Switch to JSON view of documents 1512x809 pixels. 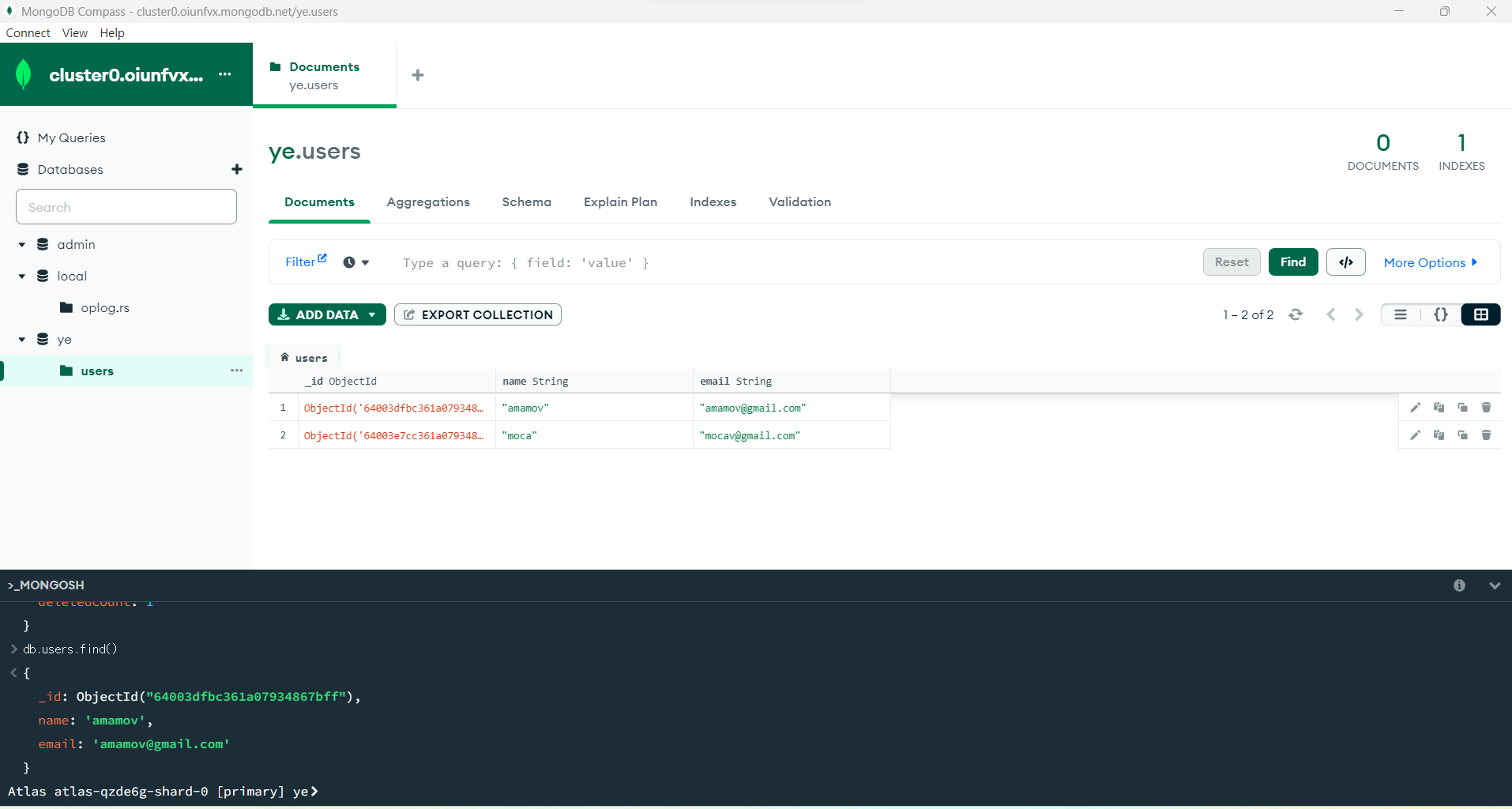(1441, 314)
